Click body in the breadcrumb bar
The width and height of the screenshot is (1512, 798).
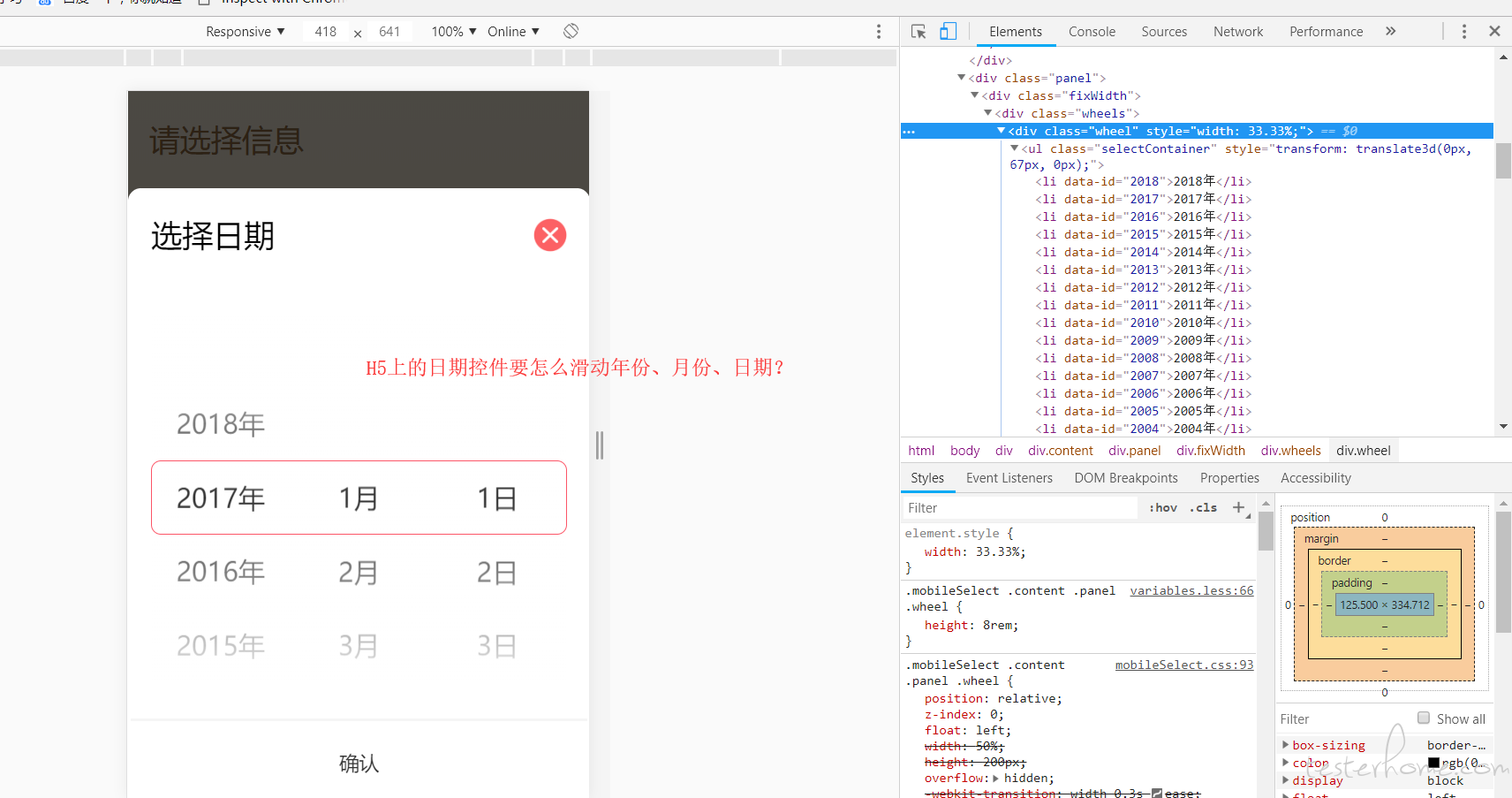[x=964, y=451]
